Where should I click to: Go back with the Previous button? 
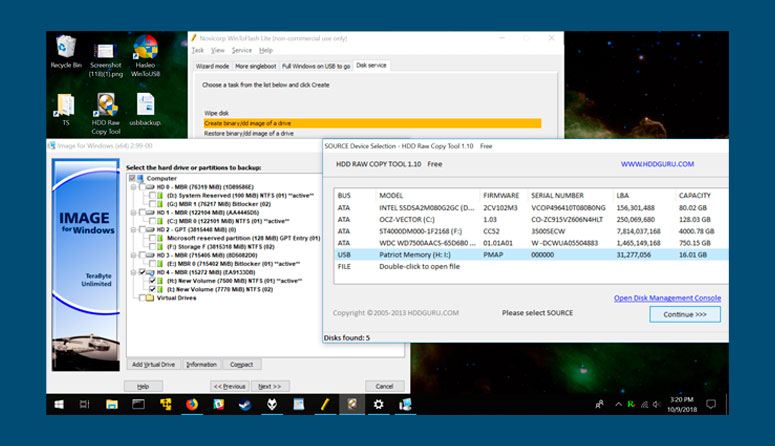229,386
